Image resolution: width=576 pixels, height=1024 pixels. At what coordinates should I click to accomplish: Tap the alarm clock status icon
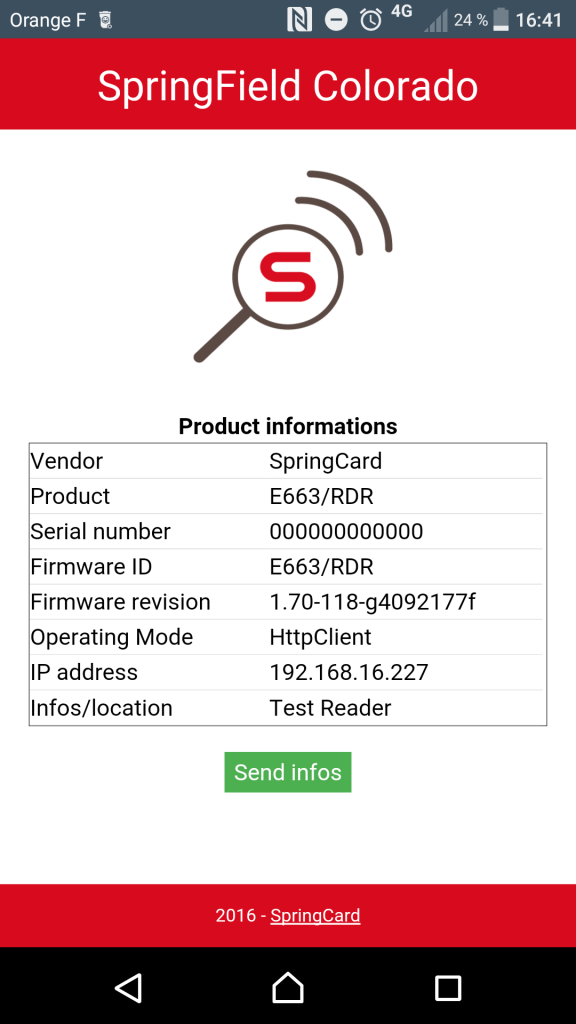371,20
